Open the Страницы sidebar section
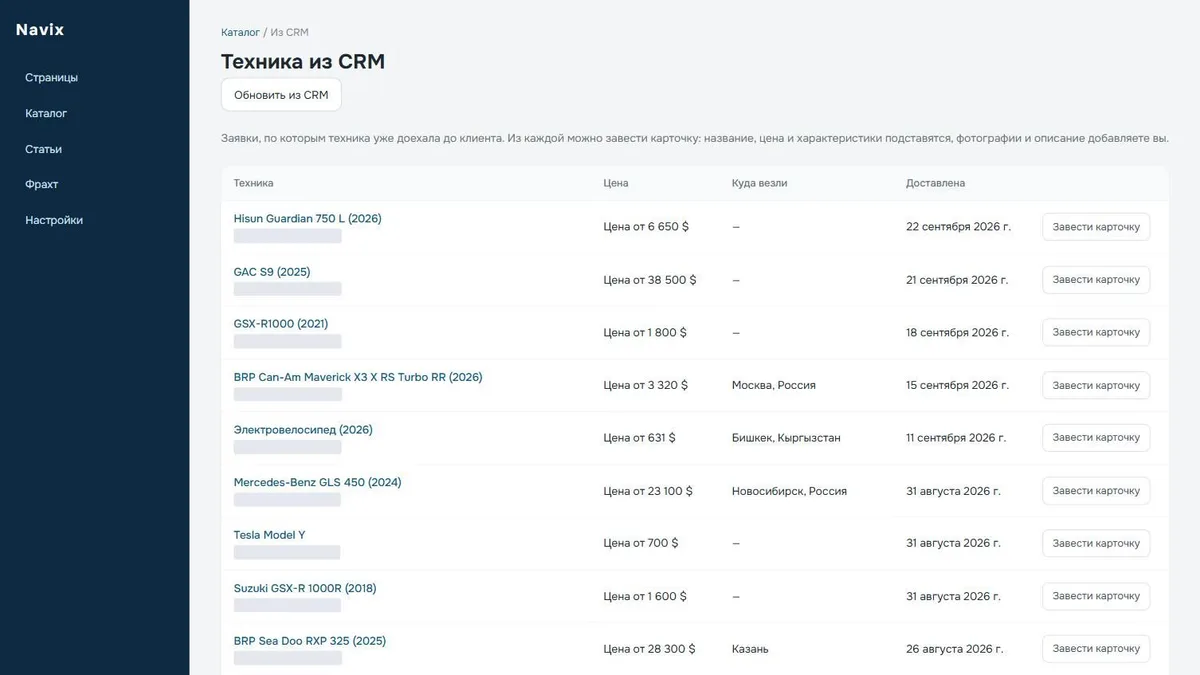 point(51,78)
